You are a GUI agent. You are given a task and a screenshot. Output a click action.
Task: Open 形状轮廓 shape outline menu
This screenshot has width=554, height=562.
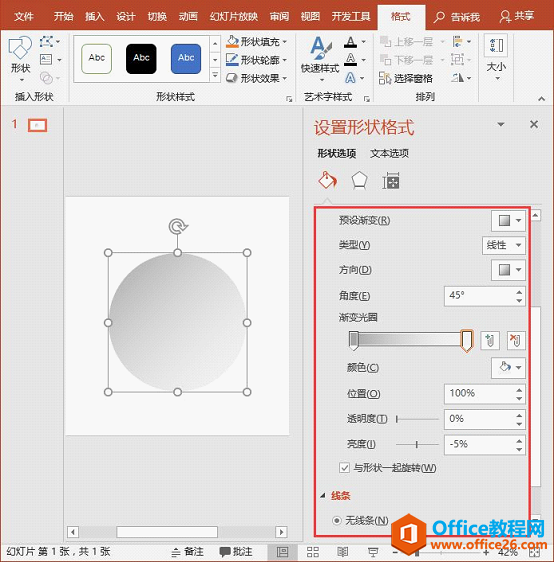(x=257, y=60)
